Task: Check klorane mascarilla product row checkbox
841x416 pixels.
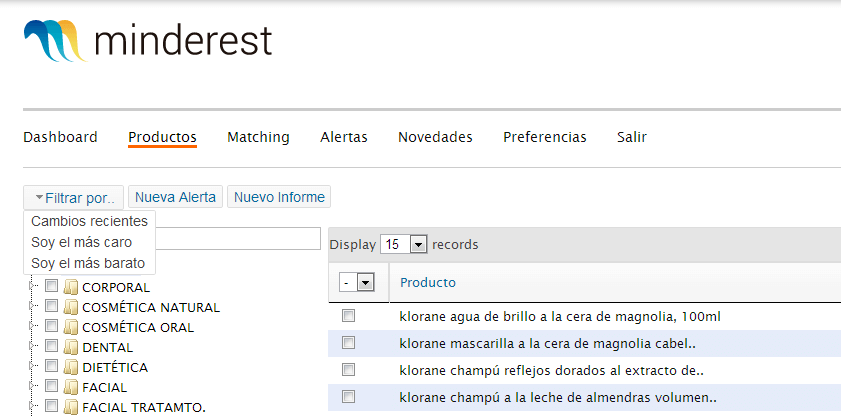Action: point(349,343)
